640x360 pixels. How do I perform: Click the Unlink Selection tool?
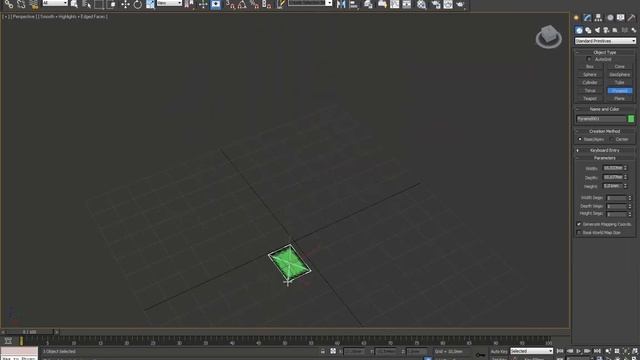(21, 4)
